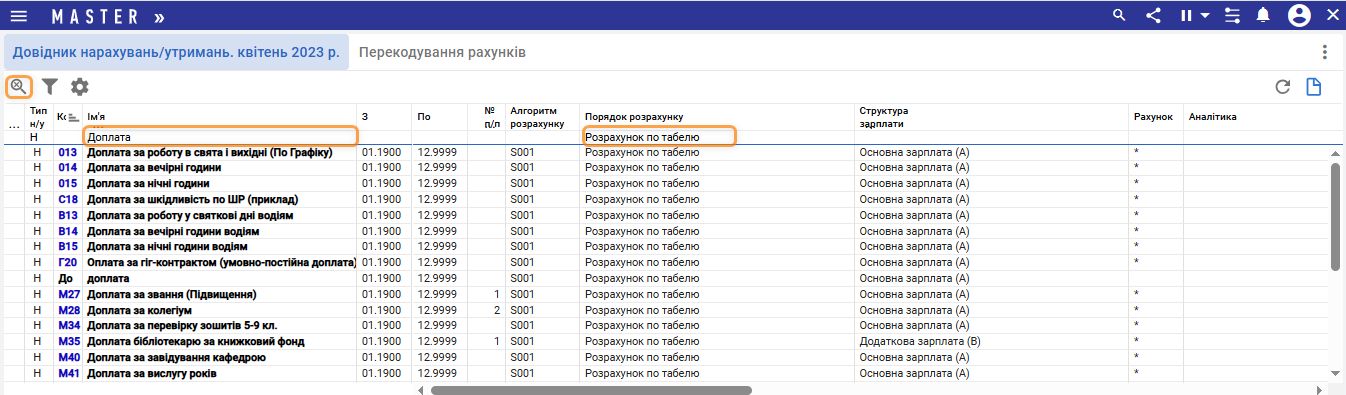
Task: Open the user account avatar
Action: tap(1299, 15)
